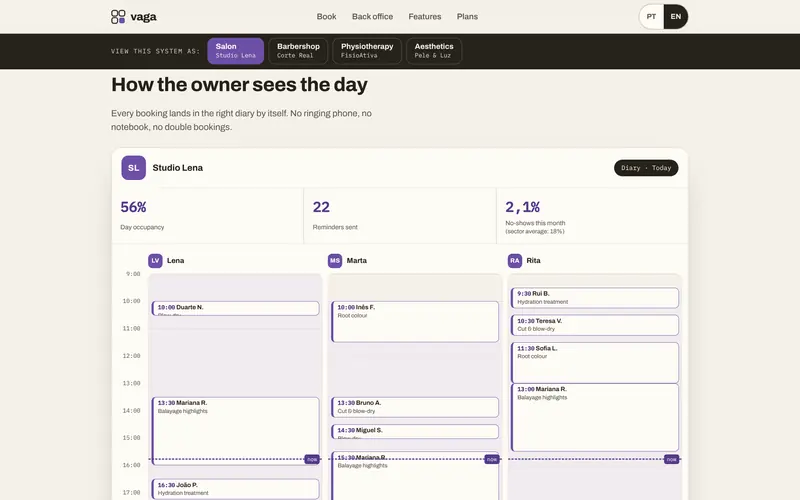Screen dimensions: 800x500
Task: Click the 2,1% no-shows value
Action: pyautogui.click(x=522, y=207)
